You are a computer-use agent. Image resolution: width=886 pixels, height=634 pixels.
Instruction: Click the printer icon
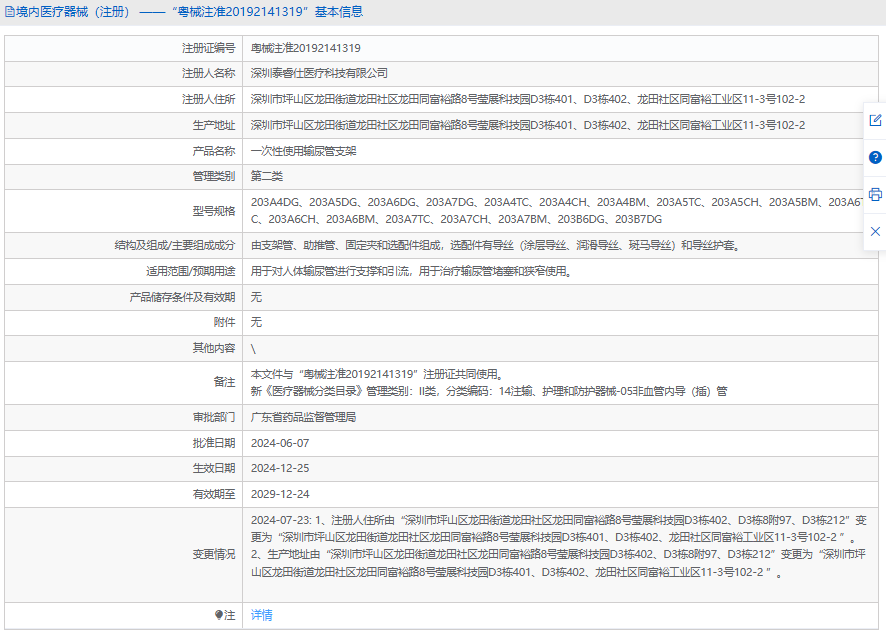point(875,194)
